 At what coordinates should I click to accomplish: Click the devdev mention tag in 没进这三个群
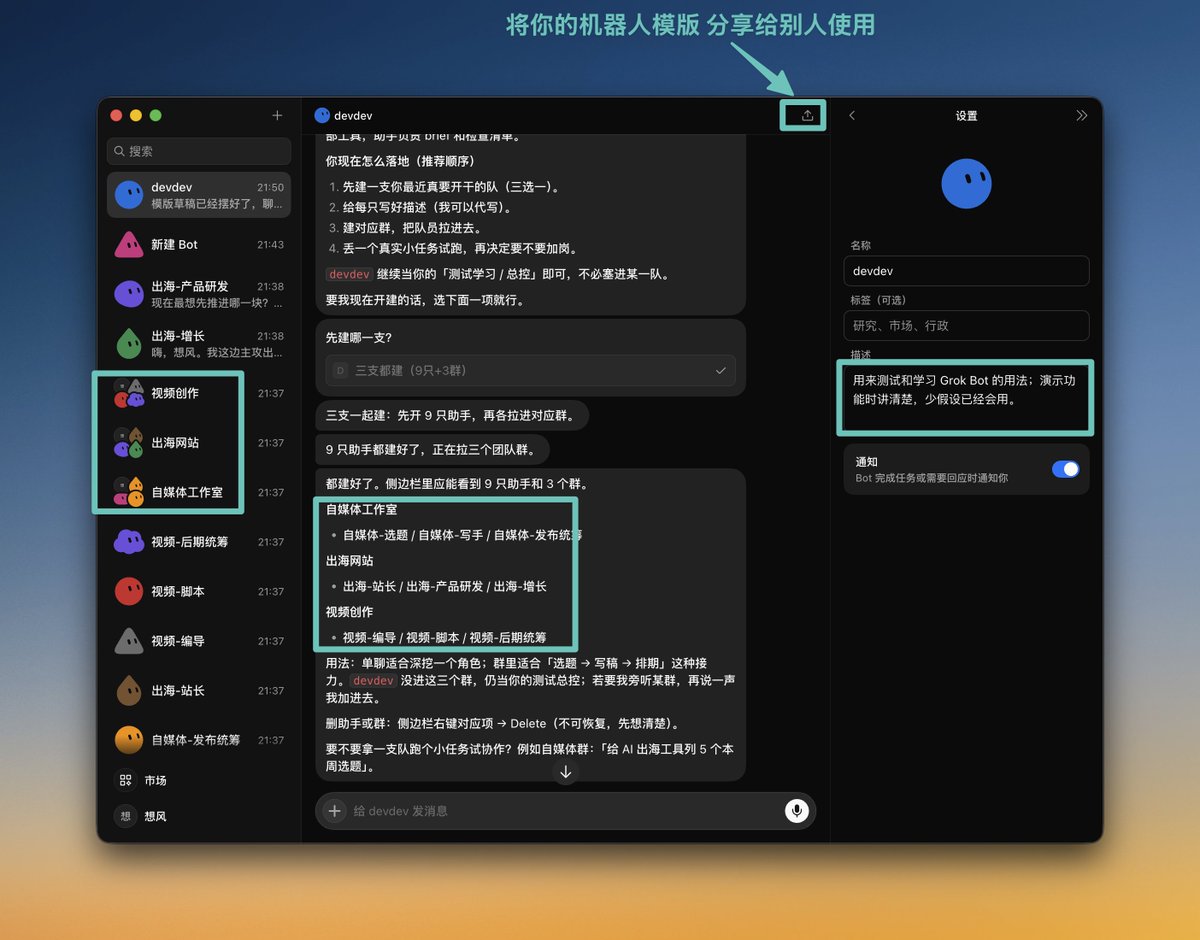[x=373, y=680]
